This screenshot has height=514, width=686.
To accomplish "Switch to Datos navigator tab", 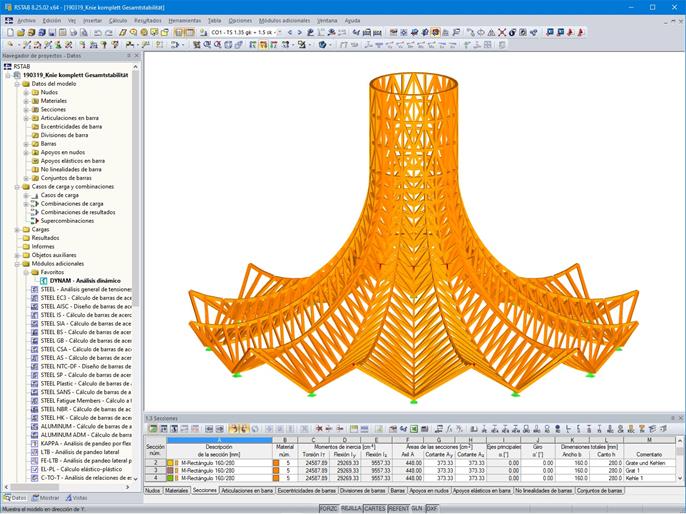I will [x=15, y=498].
